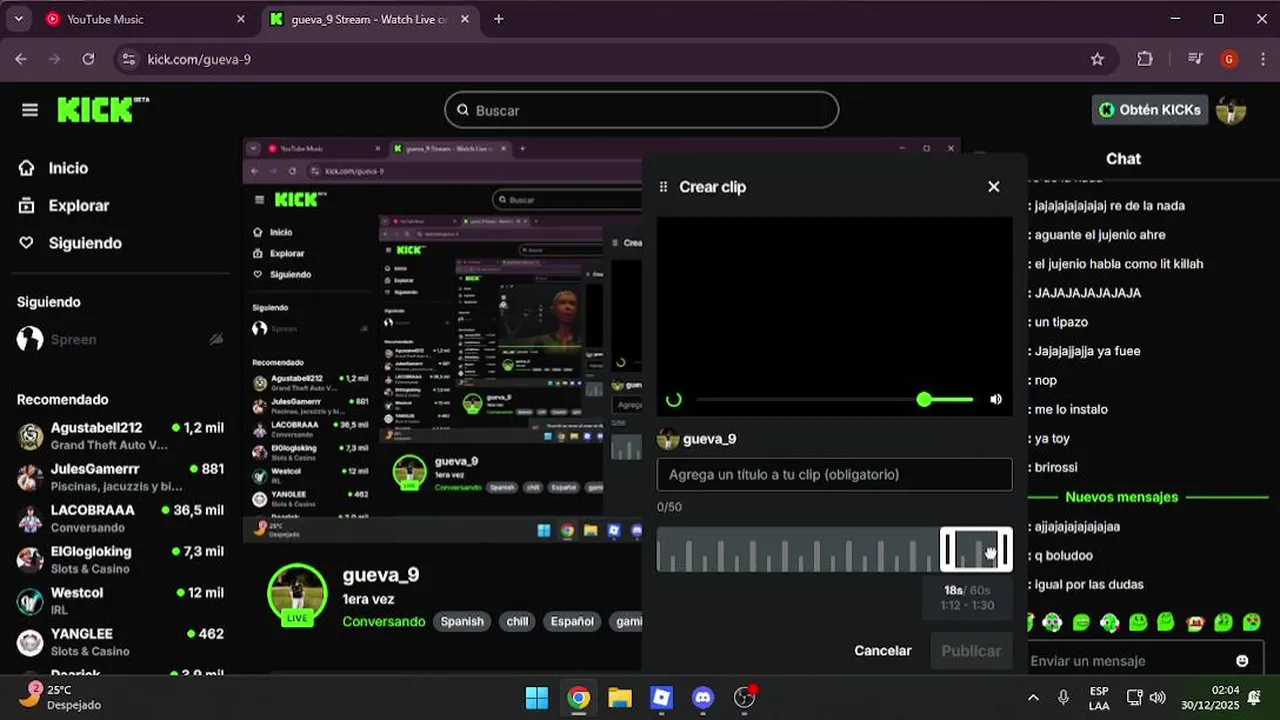
Task: Close the YouTube Music tab
Action: tap(240, 19)
